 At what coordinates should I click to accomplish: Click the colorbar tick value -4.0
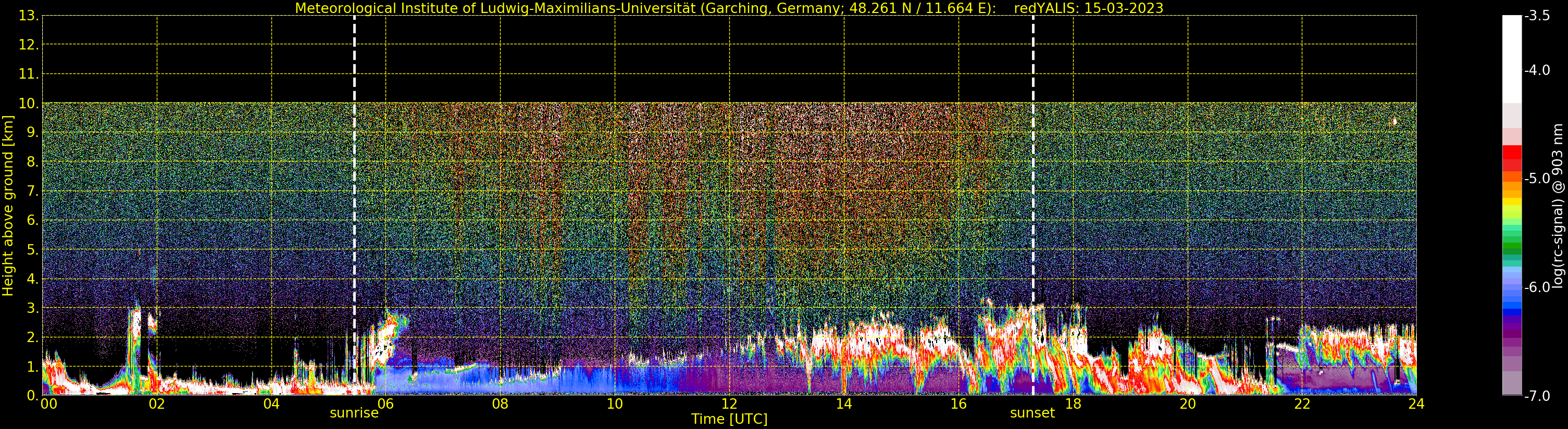tap(1537, 71)
